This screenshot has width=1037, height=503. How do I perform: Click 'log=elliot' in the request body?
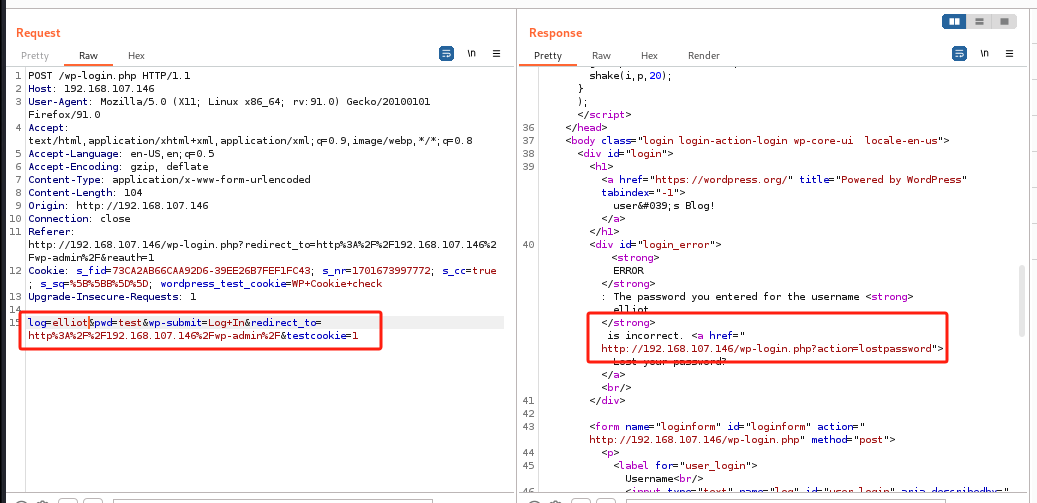click(x=58, y=323)
